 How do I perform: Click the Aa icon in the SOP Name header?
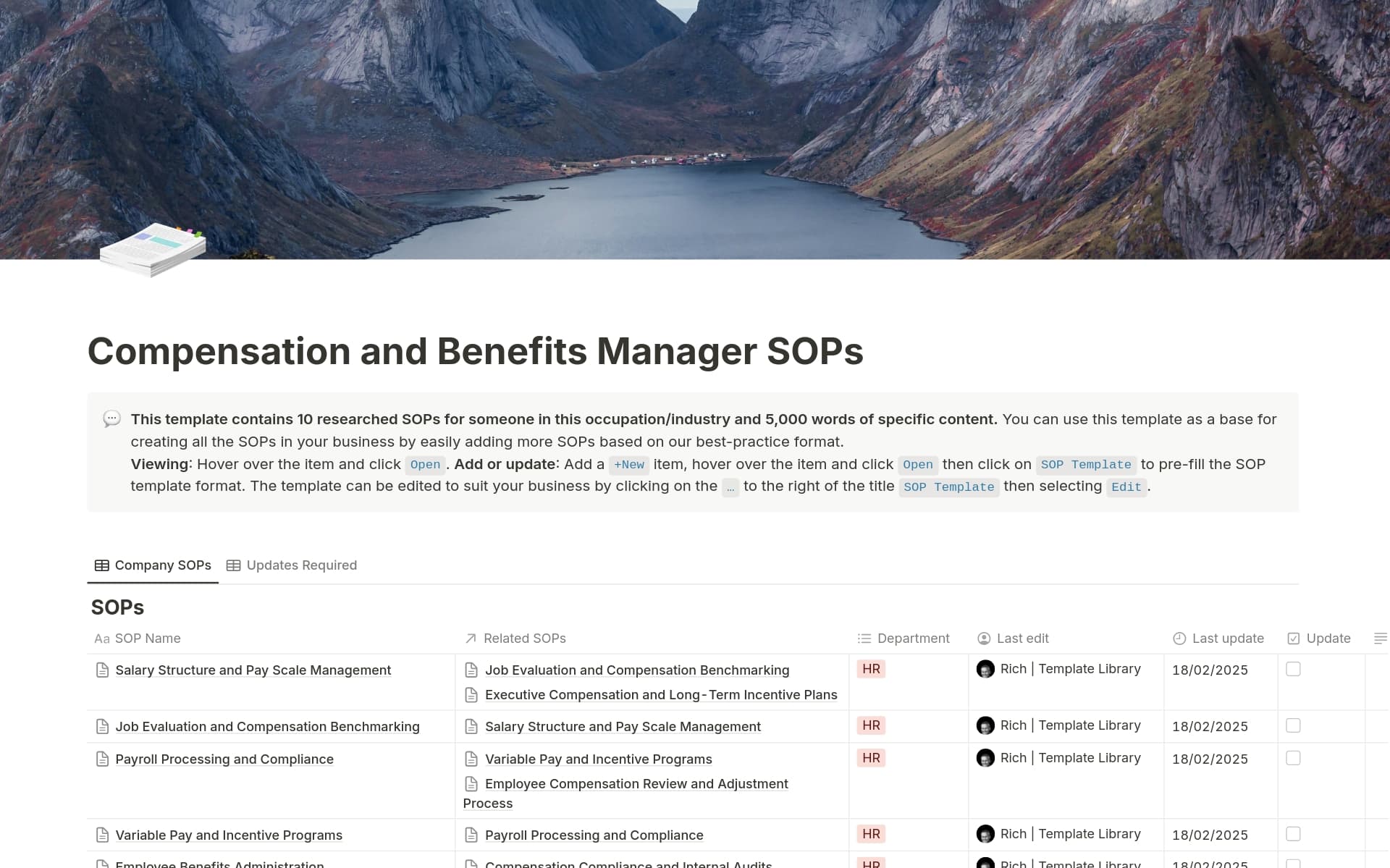(101, 639)
